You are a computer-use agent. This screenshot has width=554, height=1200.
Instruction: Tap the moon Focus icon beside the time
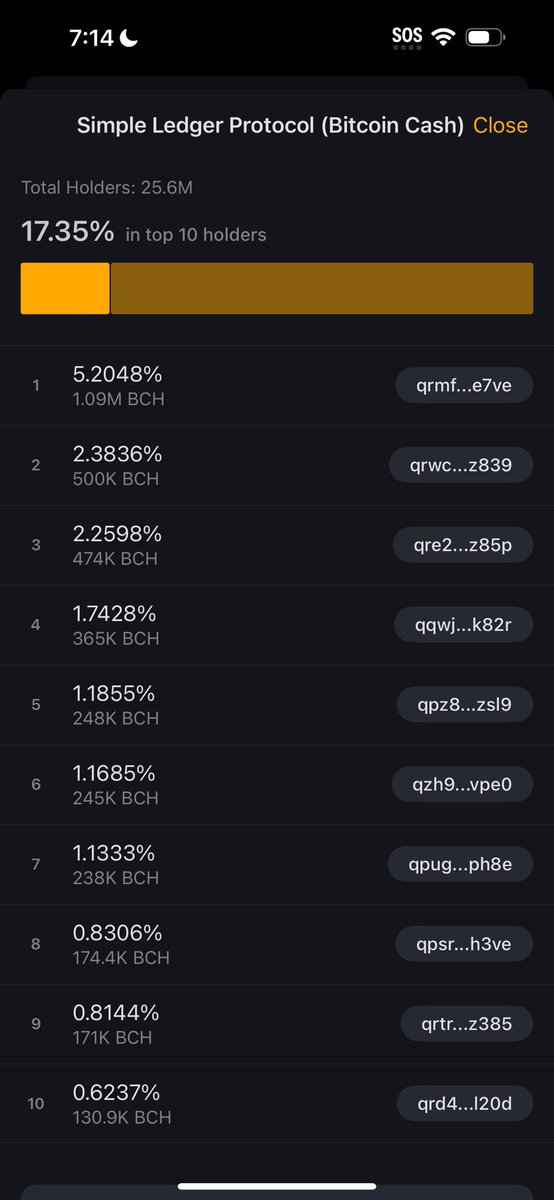click(x=130, y=38)
